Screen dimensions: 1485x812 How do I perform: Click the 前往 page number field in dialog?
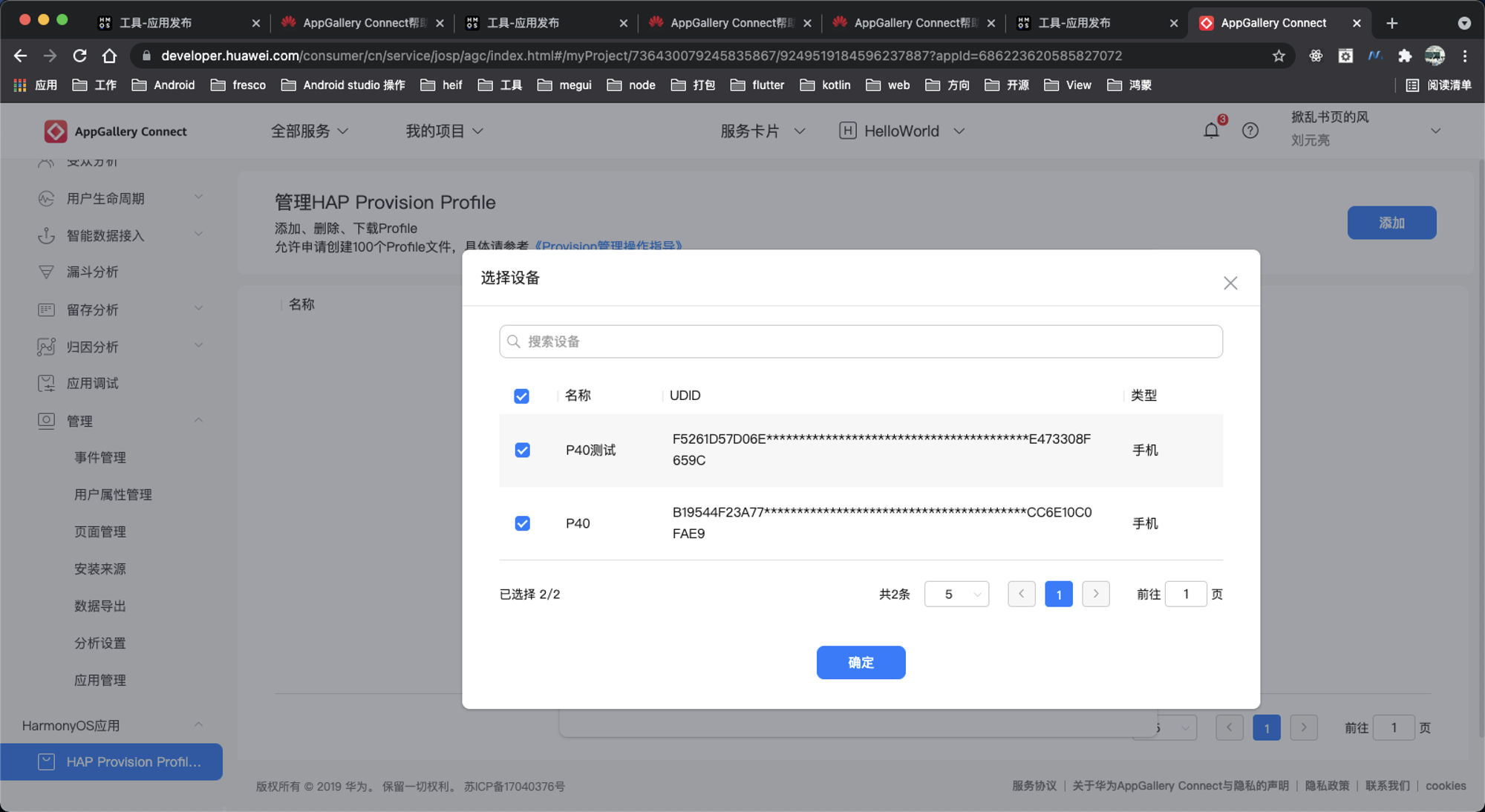tap(1186, 594)
